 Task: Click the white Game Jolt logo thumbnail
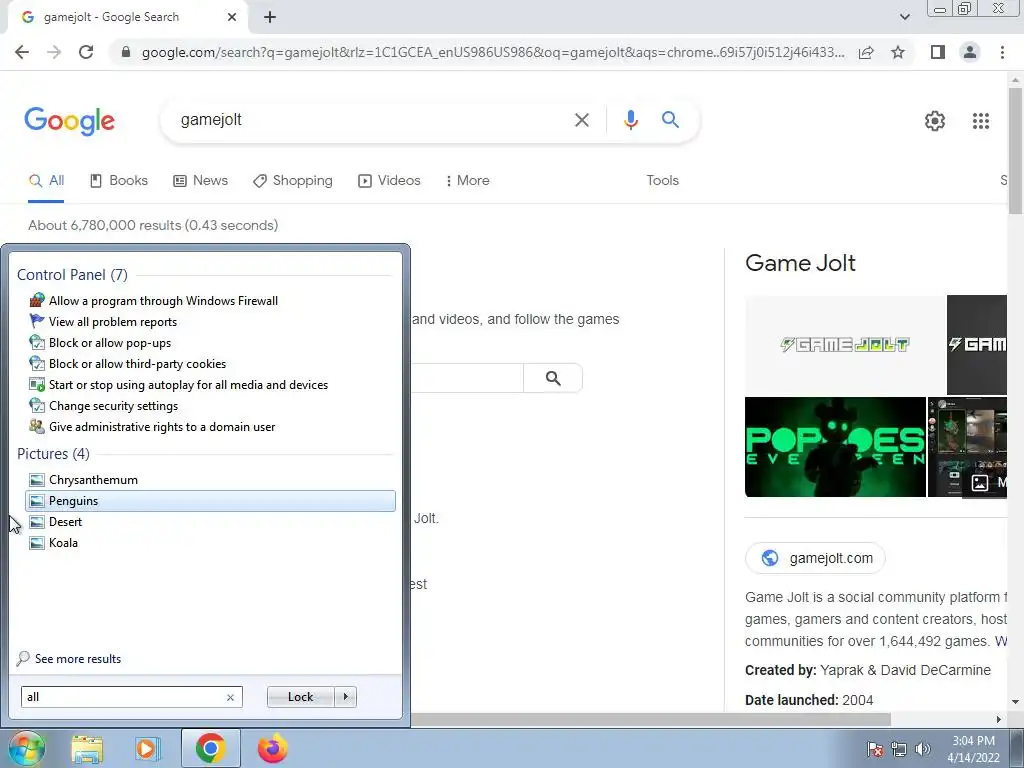(845, 344)
